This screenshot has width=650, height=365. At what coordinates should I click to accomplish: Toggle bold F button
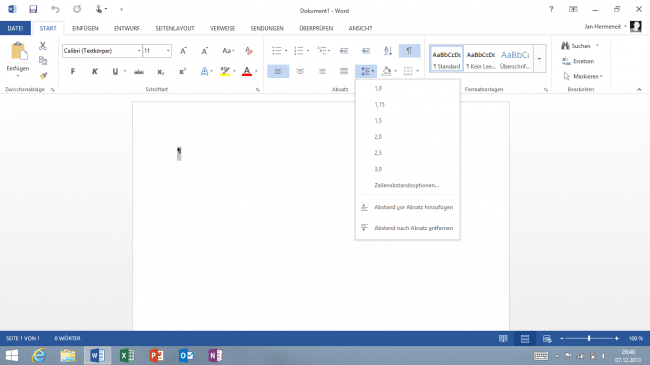pos(73,71)
